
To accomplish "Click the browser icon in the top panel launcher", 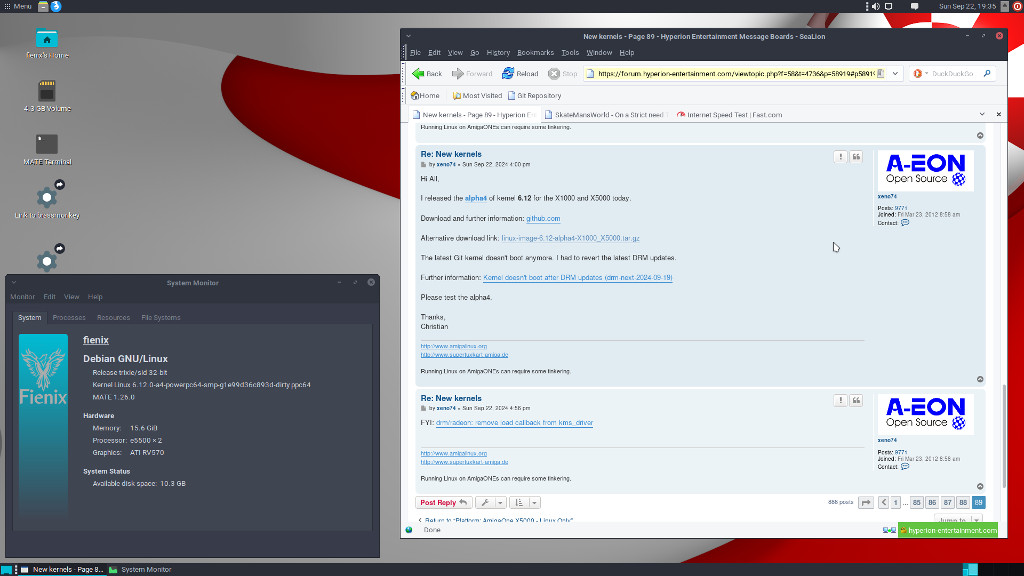I will tap(56, 7).
